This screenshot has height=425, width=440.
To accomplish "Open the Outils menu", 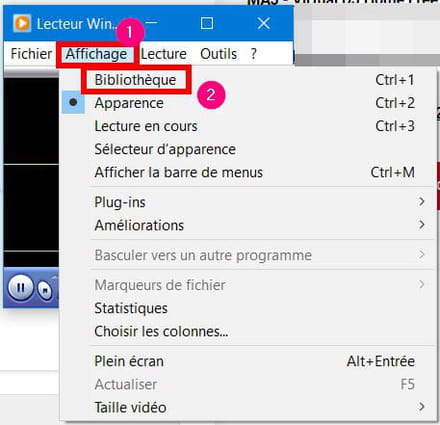I will pos(218,54).
